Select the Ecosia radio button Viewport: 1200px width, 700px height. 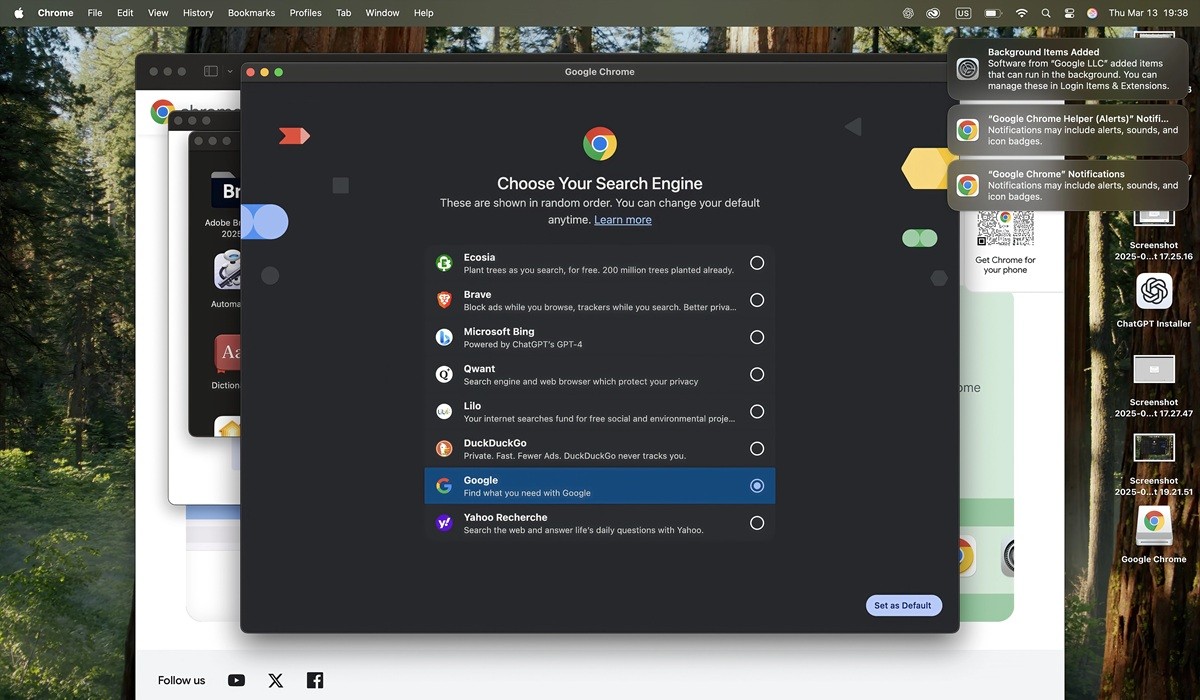click(757, 263)
